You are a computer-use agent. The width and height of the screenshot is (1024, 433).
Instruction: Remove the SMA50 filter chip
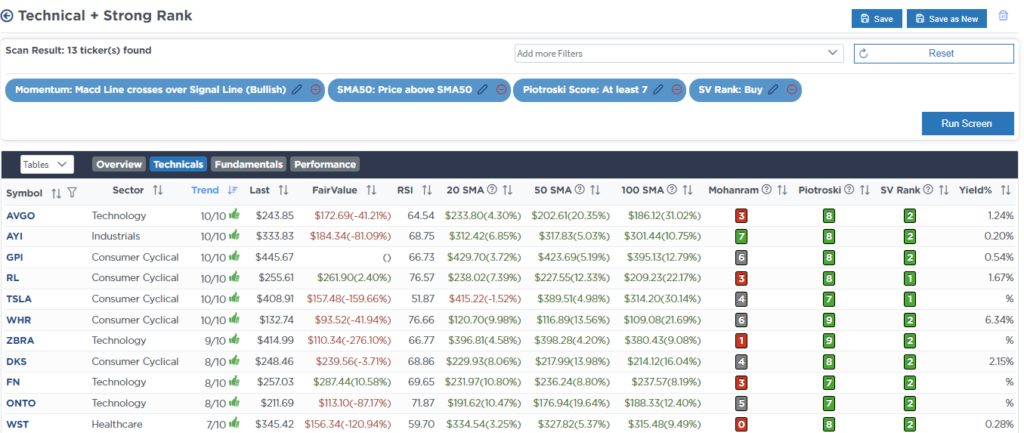coord(501,90)
